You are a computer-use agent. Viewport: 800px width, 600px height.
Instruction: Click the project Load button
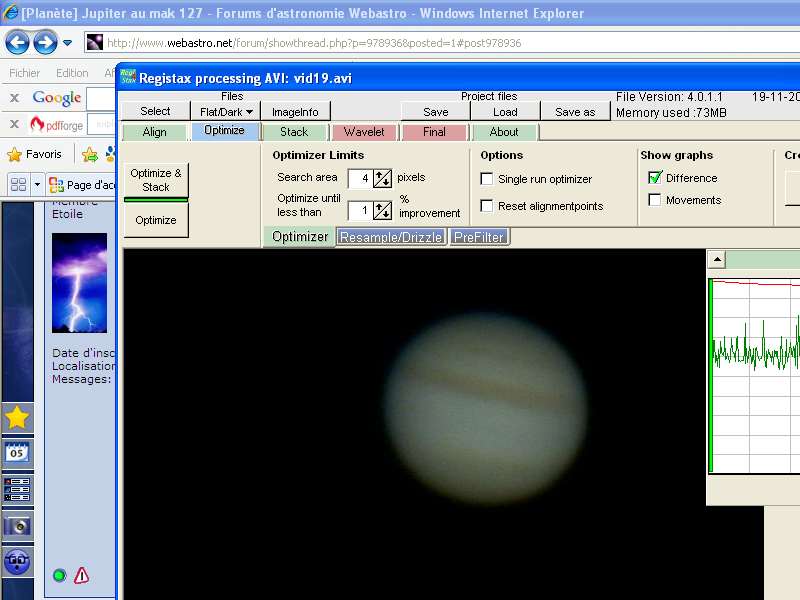click(505, 112)
